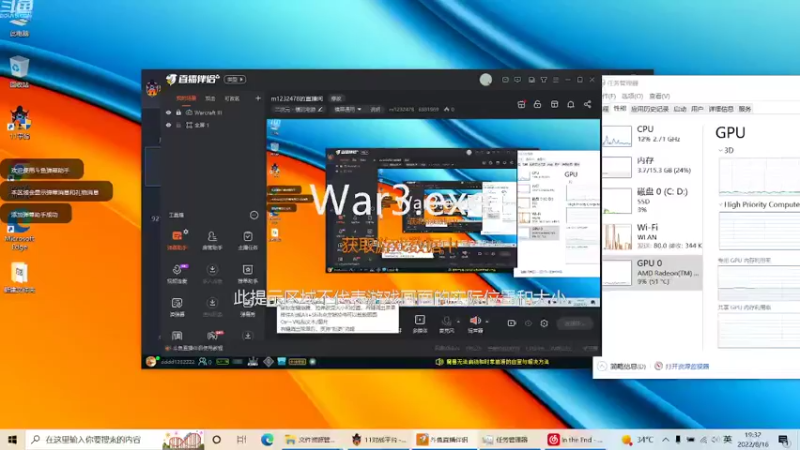Switch to the second scene tab
Viewport: 800px width, 450px height.
pyautogui.click(x=210, y=98)
